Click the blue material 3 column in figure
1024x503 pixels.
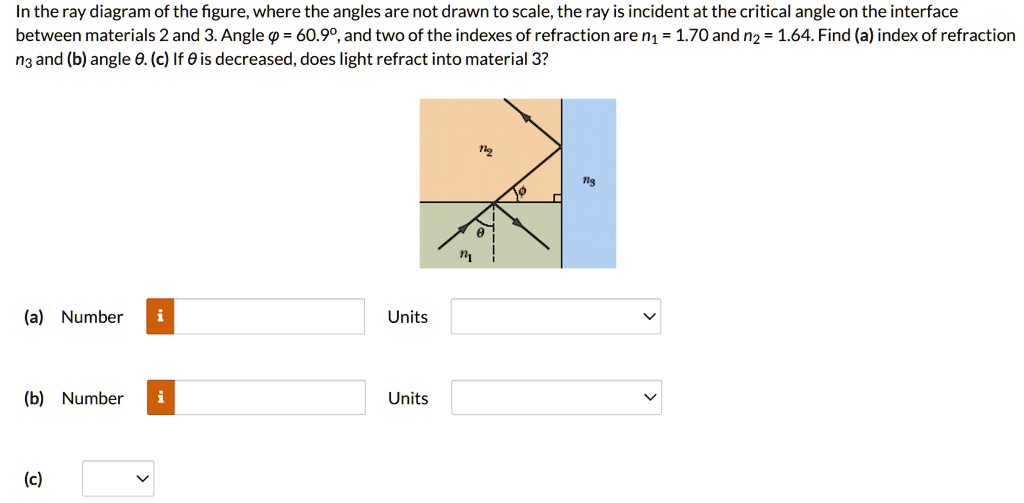pyautogui.click(x=589, y=184)
